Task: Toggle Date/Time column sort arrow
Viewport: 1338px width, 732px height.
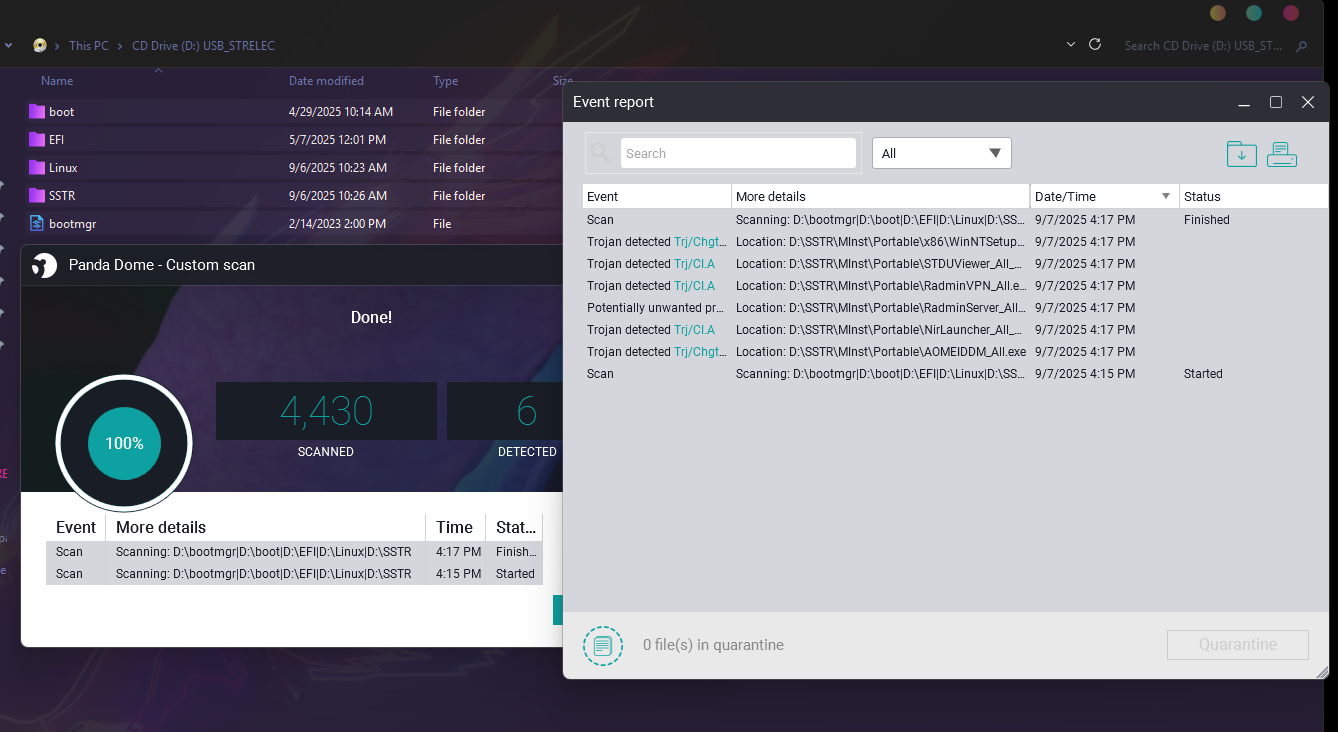Action: (1166, 196)
